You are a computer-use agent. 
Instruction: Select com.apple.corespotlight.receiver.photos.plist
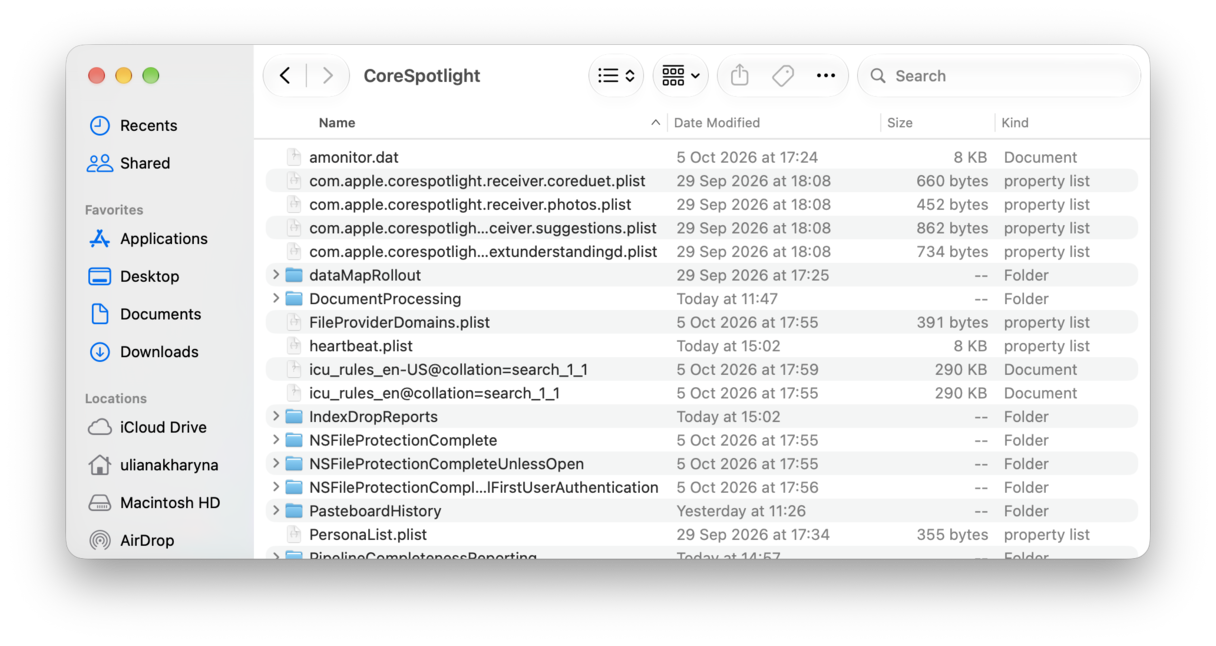[x=470, y=204]
